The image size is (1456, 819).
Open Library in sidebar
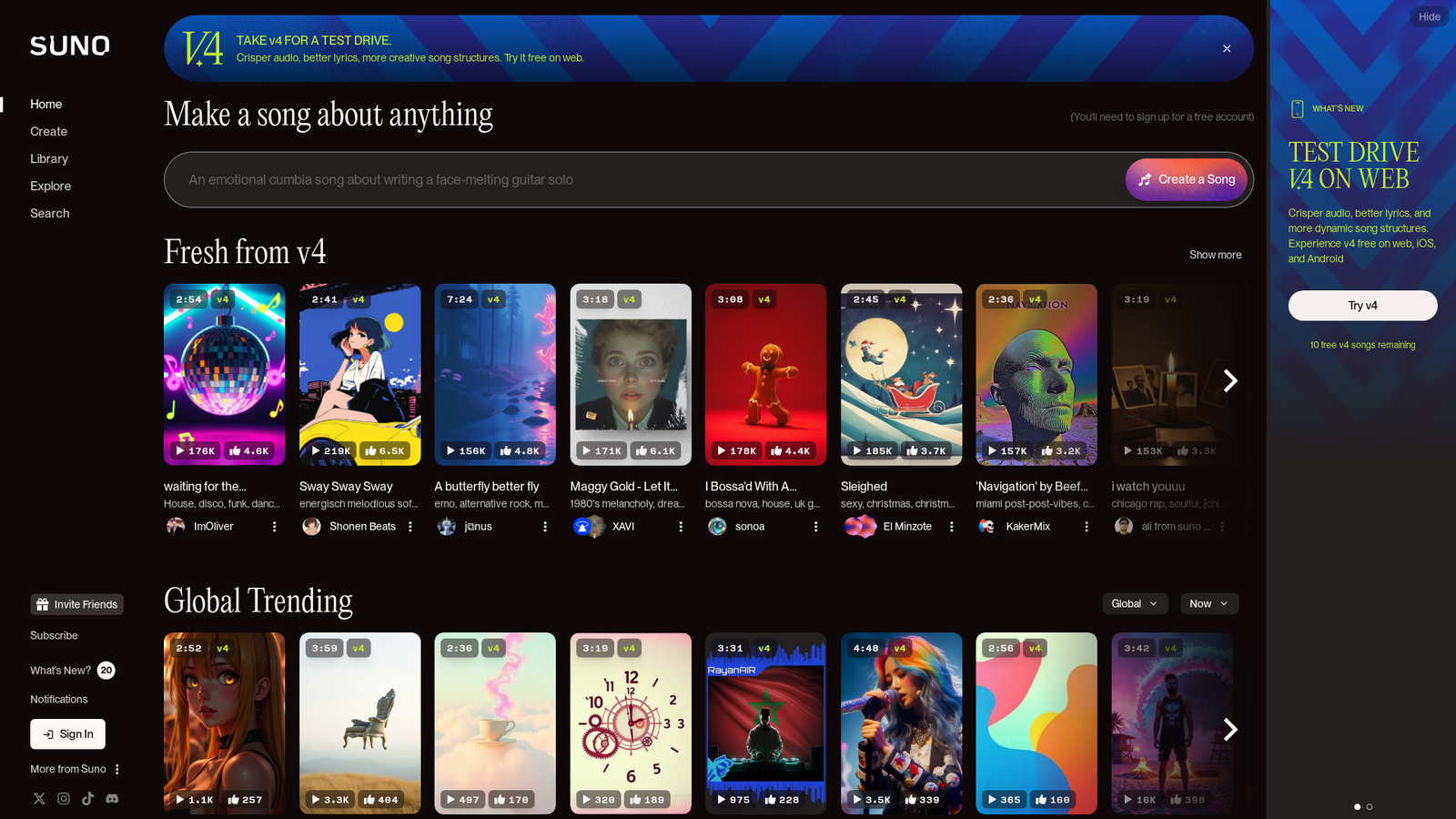pos(49,159)
